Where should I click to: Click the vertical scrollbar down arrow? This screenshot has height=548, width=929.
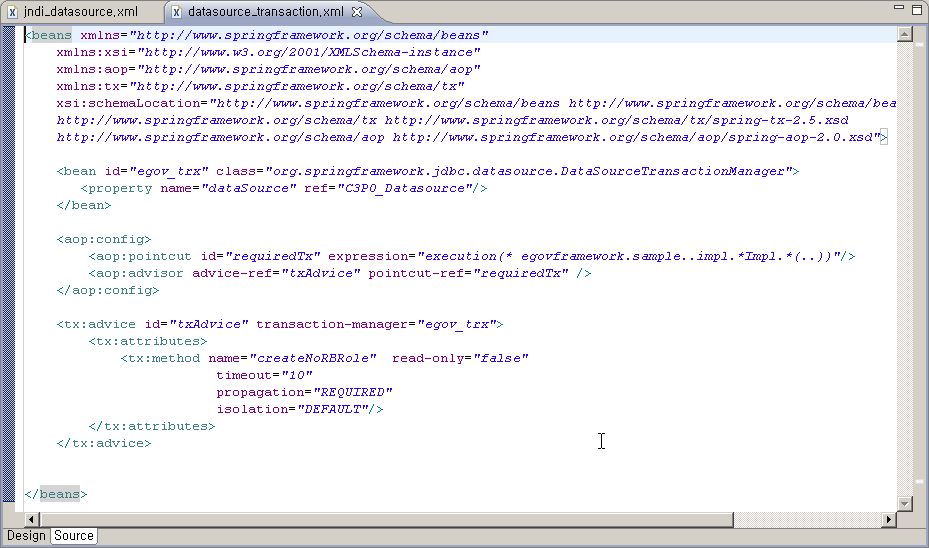[x=905, y=503]
